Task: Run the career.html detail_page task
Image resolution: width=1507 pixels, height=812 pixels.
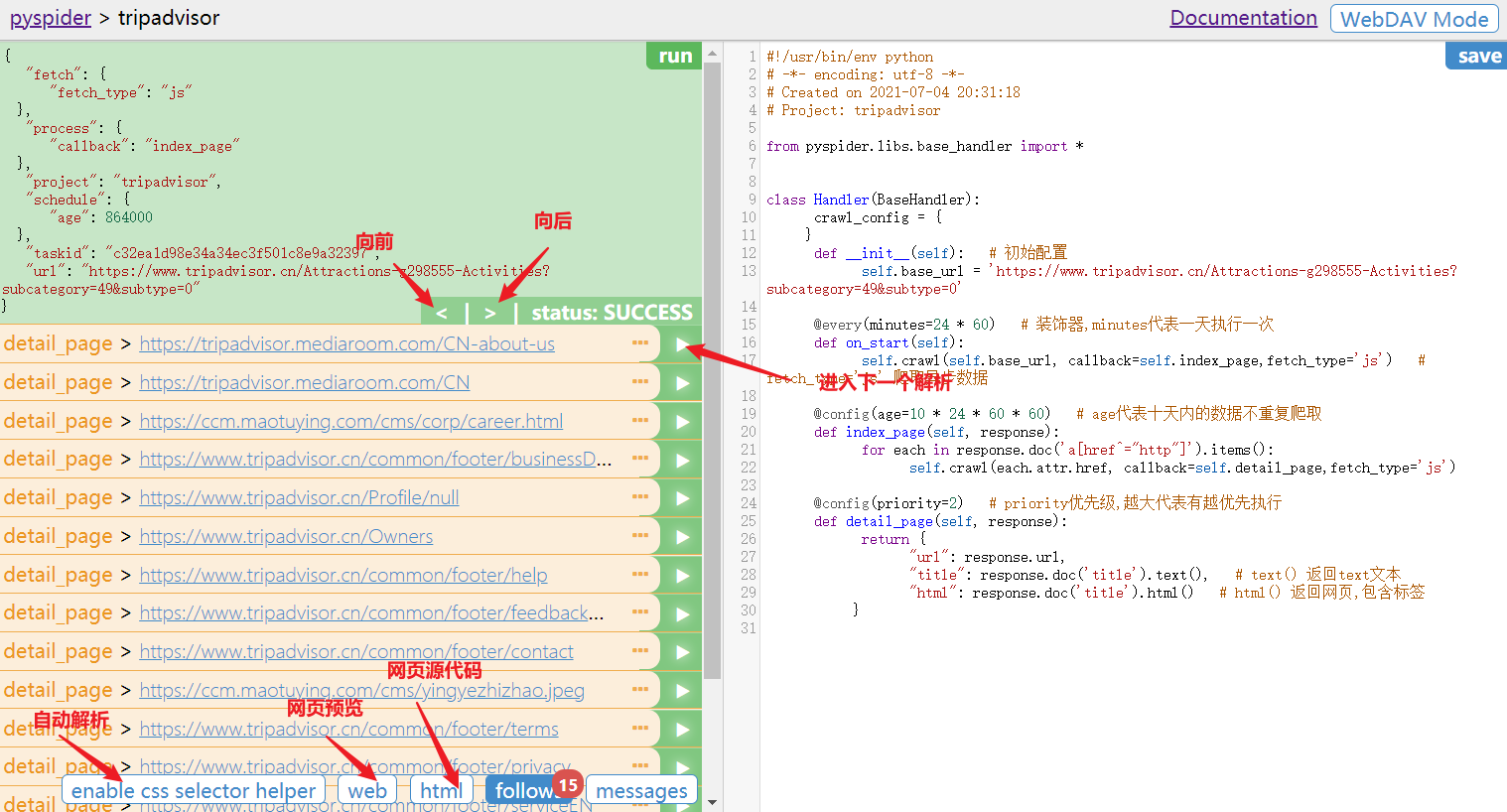Action: (x=682, y=422)
